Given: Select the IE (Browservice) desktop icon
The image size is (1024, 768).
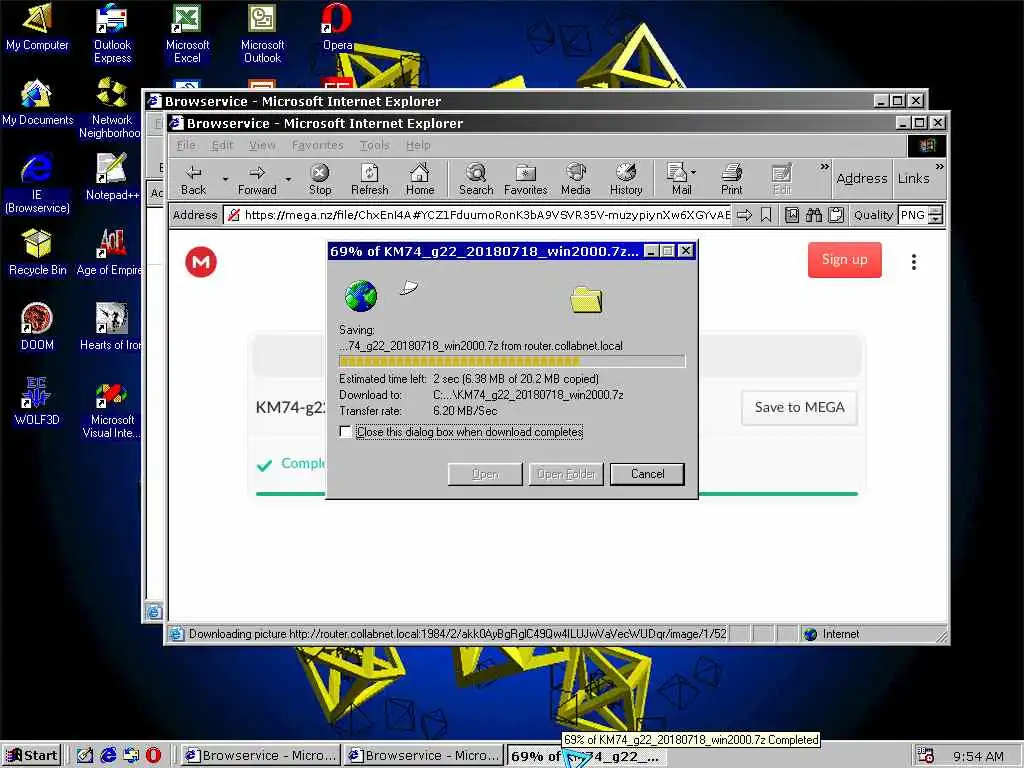Looking at the screenshot, I should click(37, 184).
